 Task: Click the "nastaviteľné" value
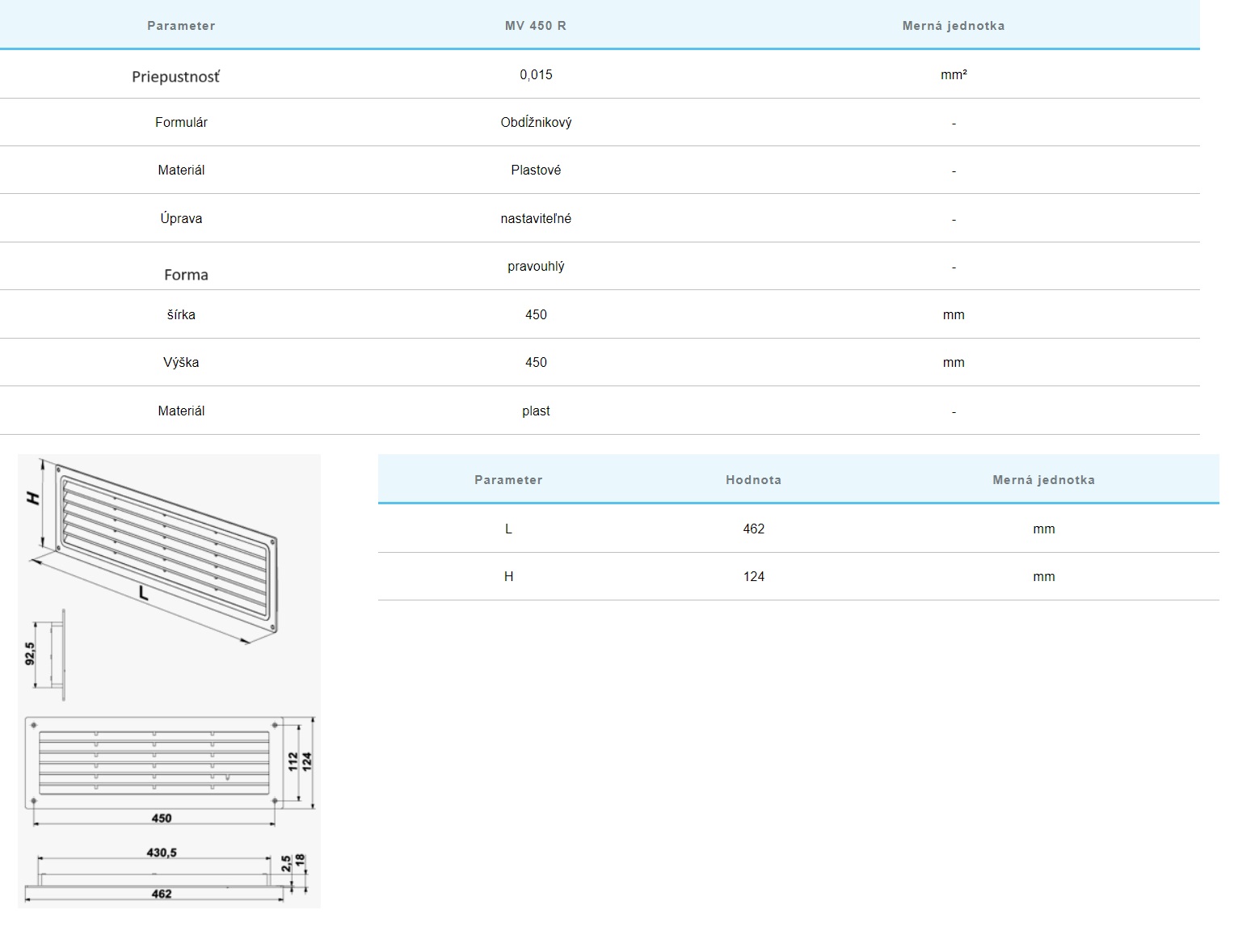click(x=536, y=218)
